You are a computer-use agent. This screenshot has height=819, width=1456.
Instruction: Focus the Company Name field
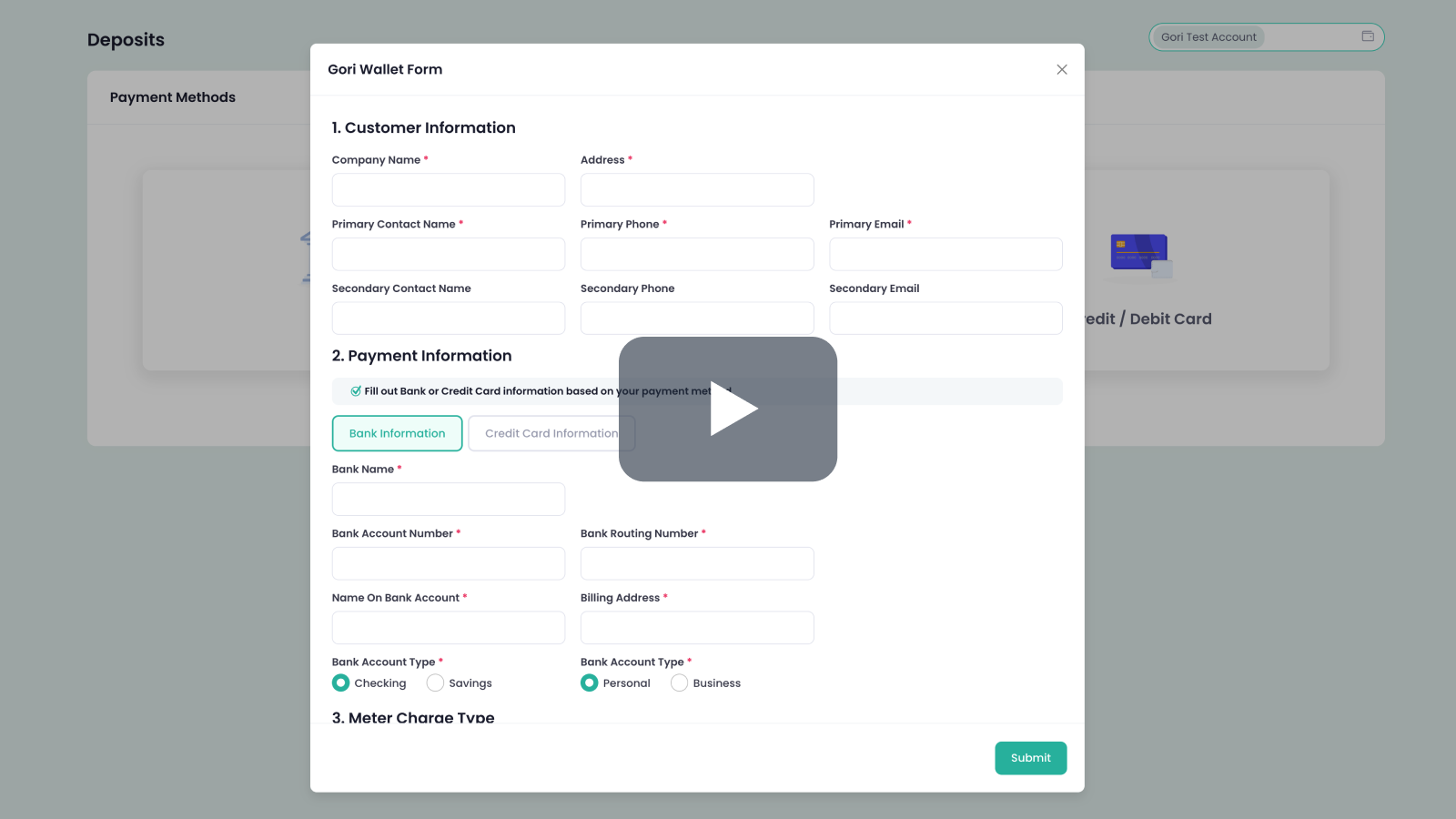click(x=448, y=190)
